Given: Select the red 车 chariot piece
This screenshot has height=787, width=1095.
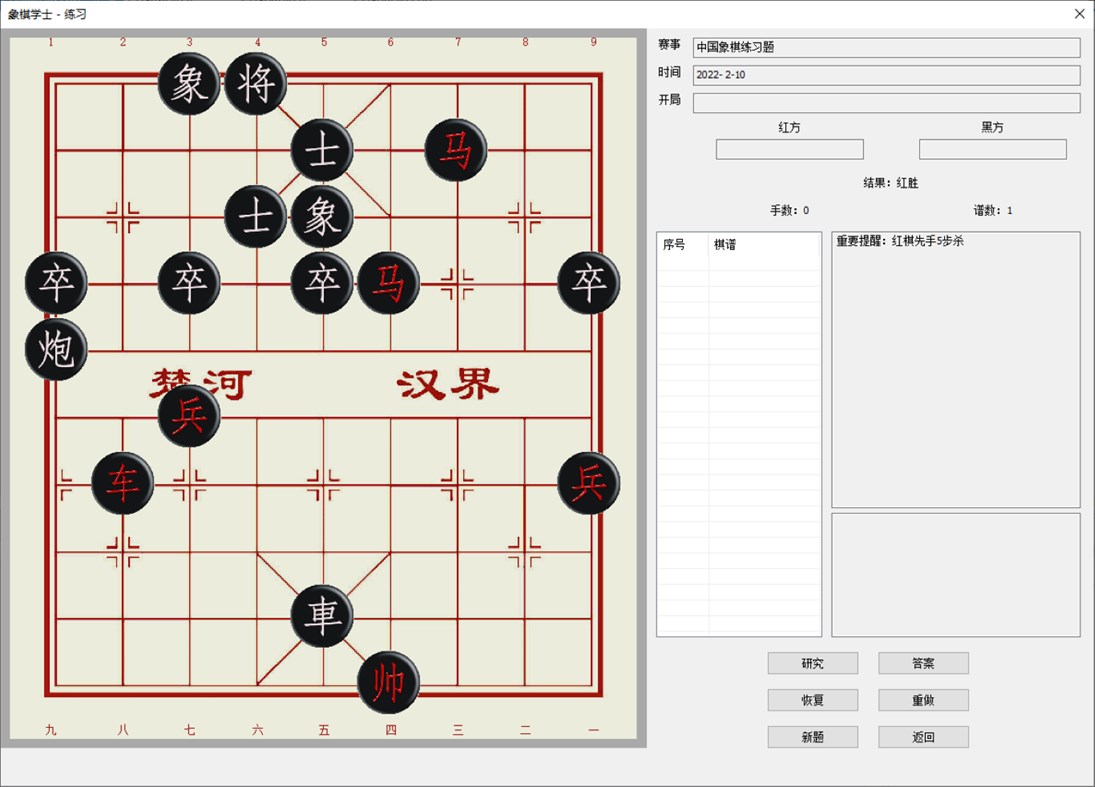Looking at the screenshot, I should [x=121, y=484].
